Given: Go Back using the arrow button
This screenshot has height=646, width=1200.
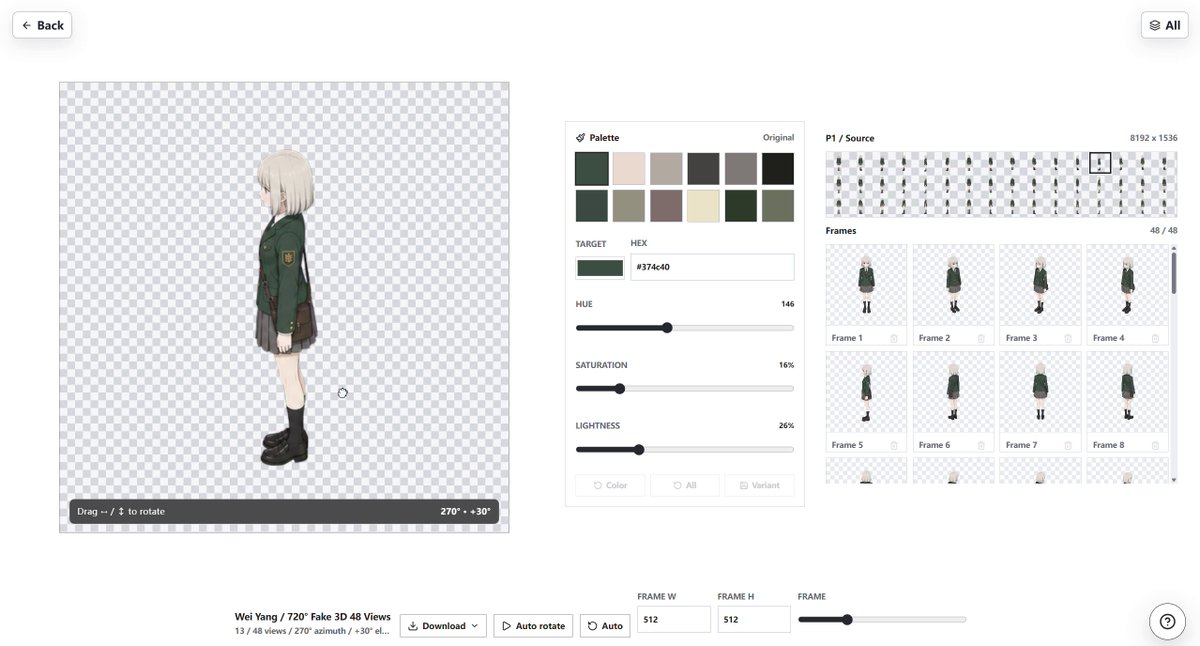Looking at the screenshot, I should (x=42, y=25).
